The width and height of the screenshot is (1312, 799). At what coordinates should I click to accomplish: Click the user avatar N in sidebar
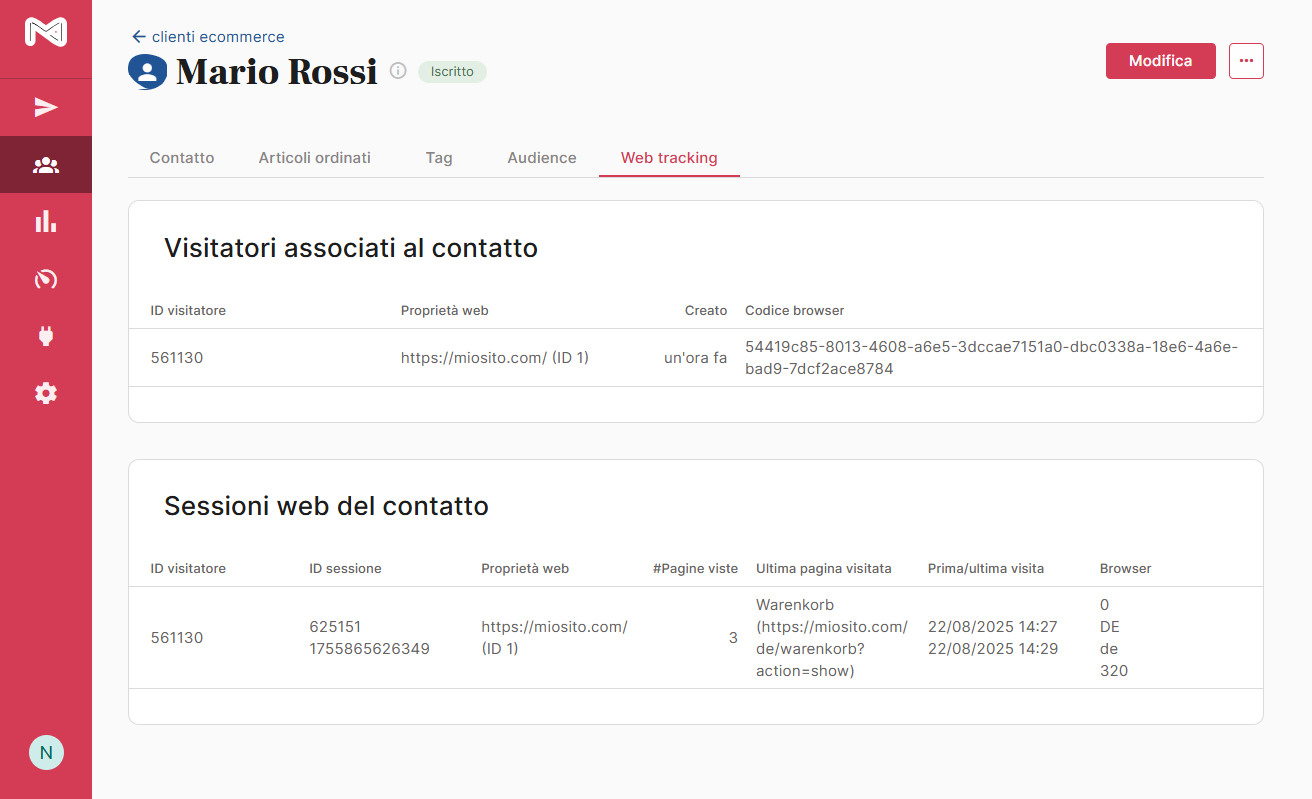point(46,752)
